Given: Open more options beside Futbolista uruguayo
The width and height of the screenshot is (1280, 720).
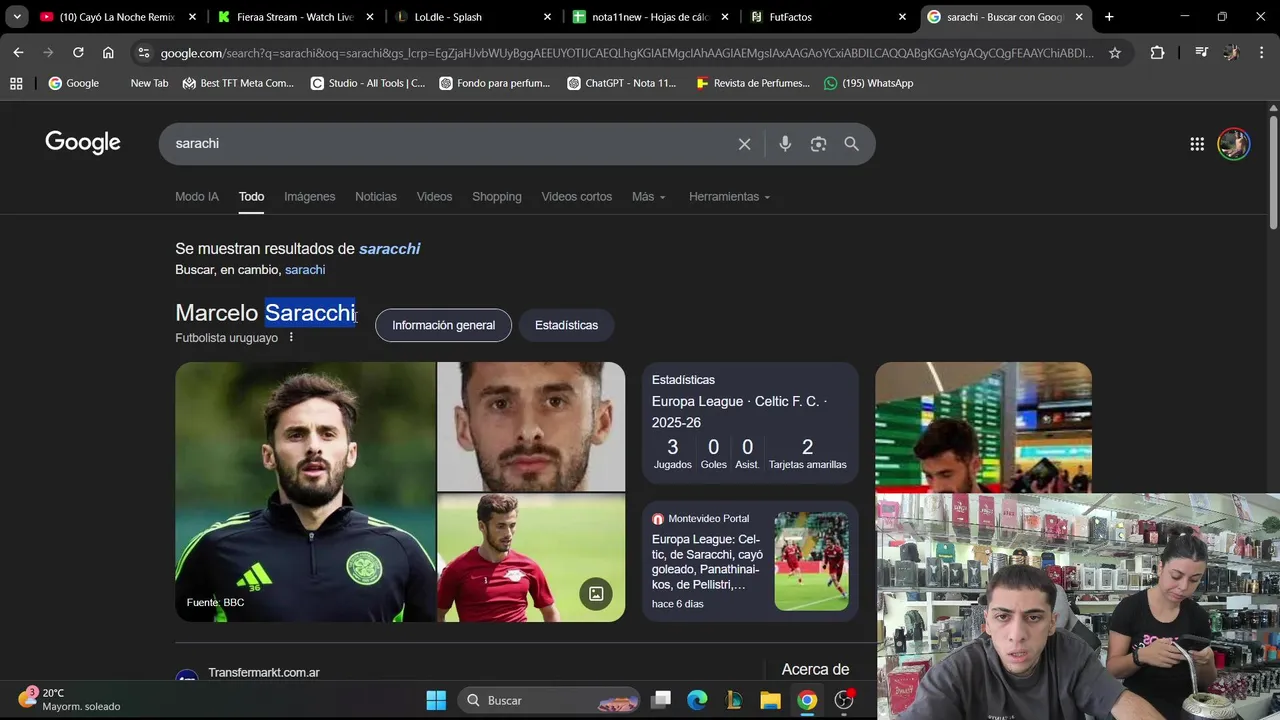Looking at the screenshot, I should [291, 338].
